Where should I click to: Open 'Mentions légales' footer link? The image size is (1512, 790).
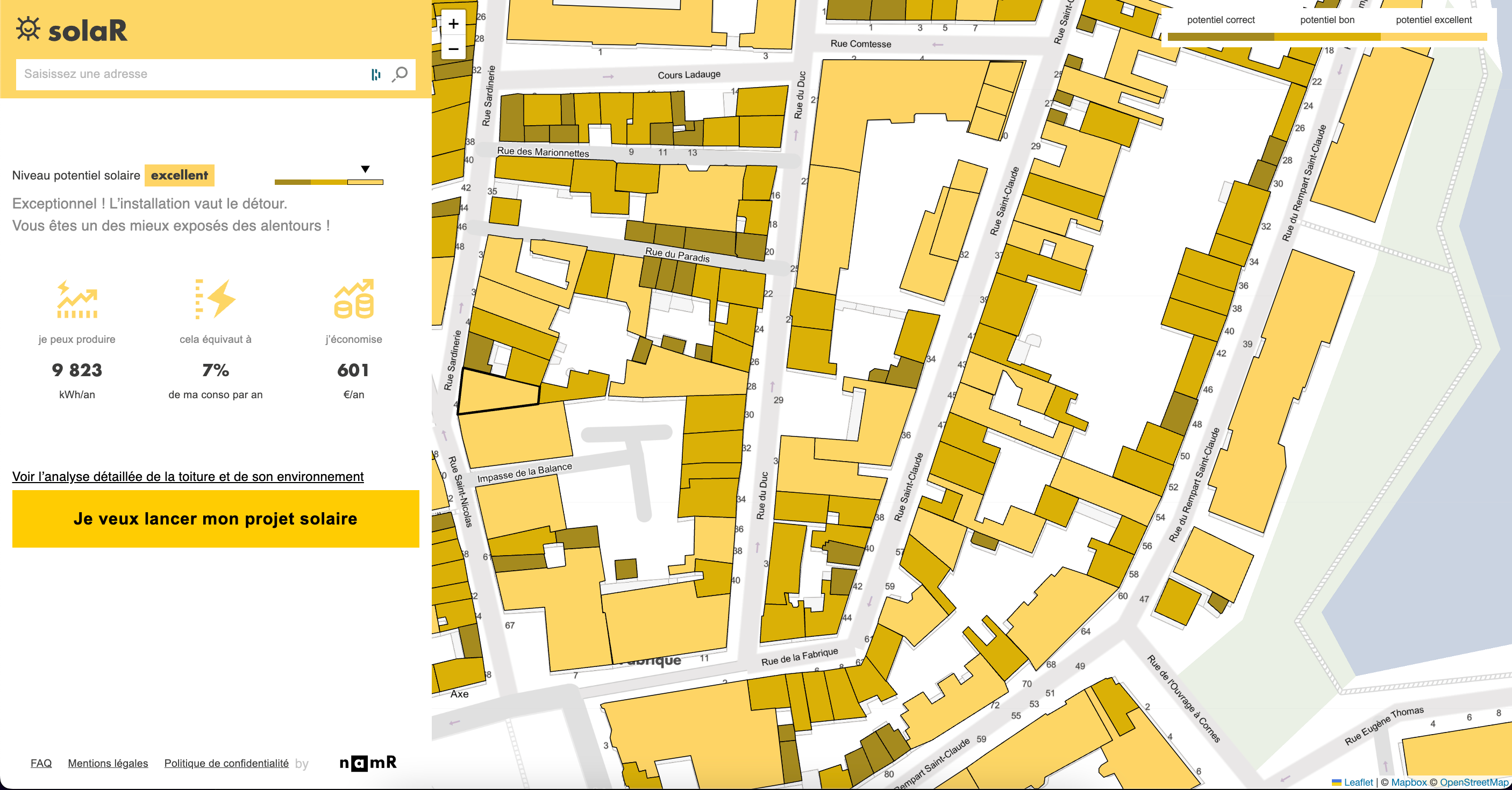tap(108, 763)
